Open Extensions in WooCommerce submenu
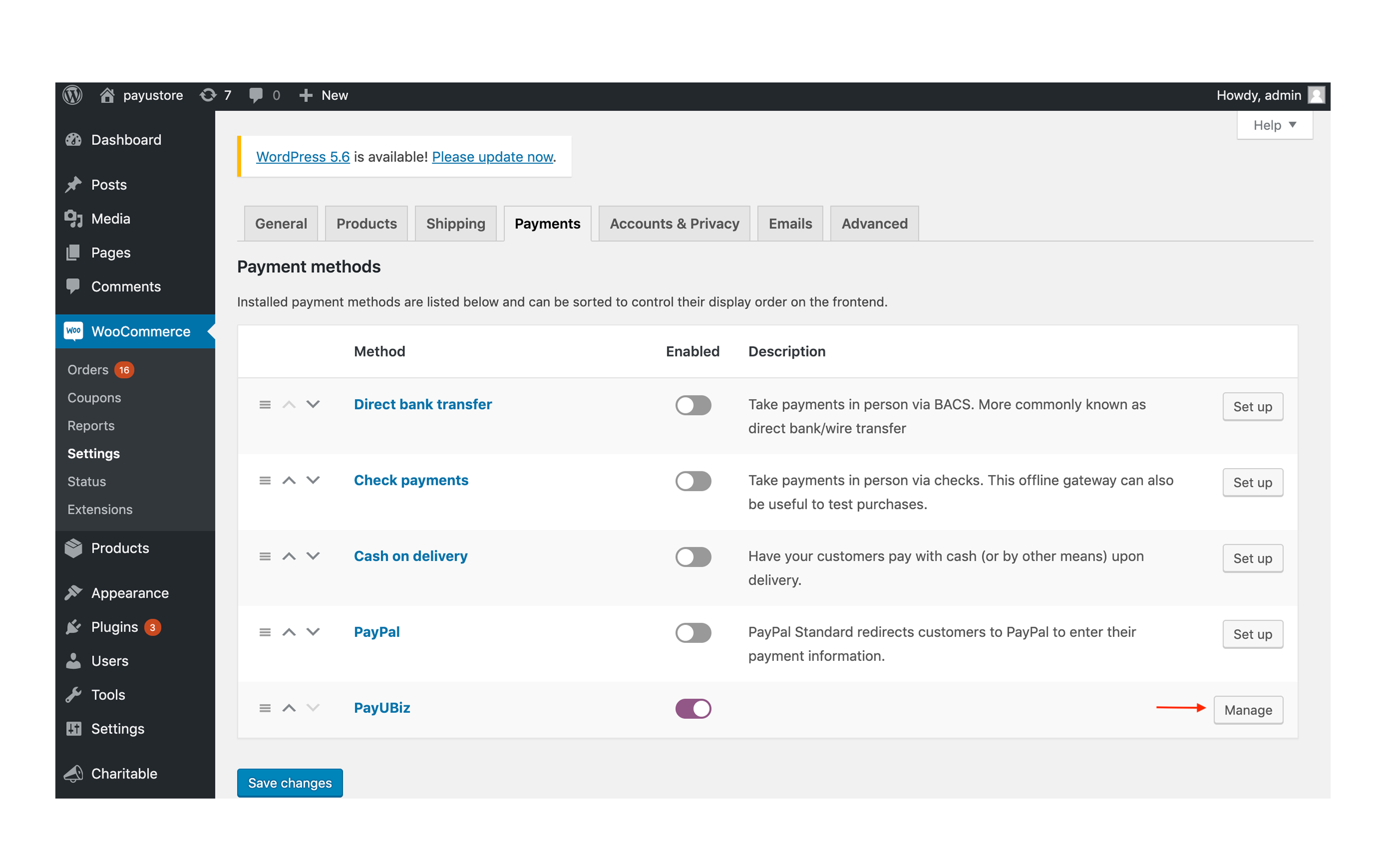Screen dimensions: 1386x868 (x=100, y=510)
